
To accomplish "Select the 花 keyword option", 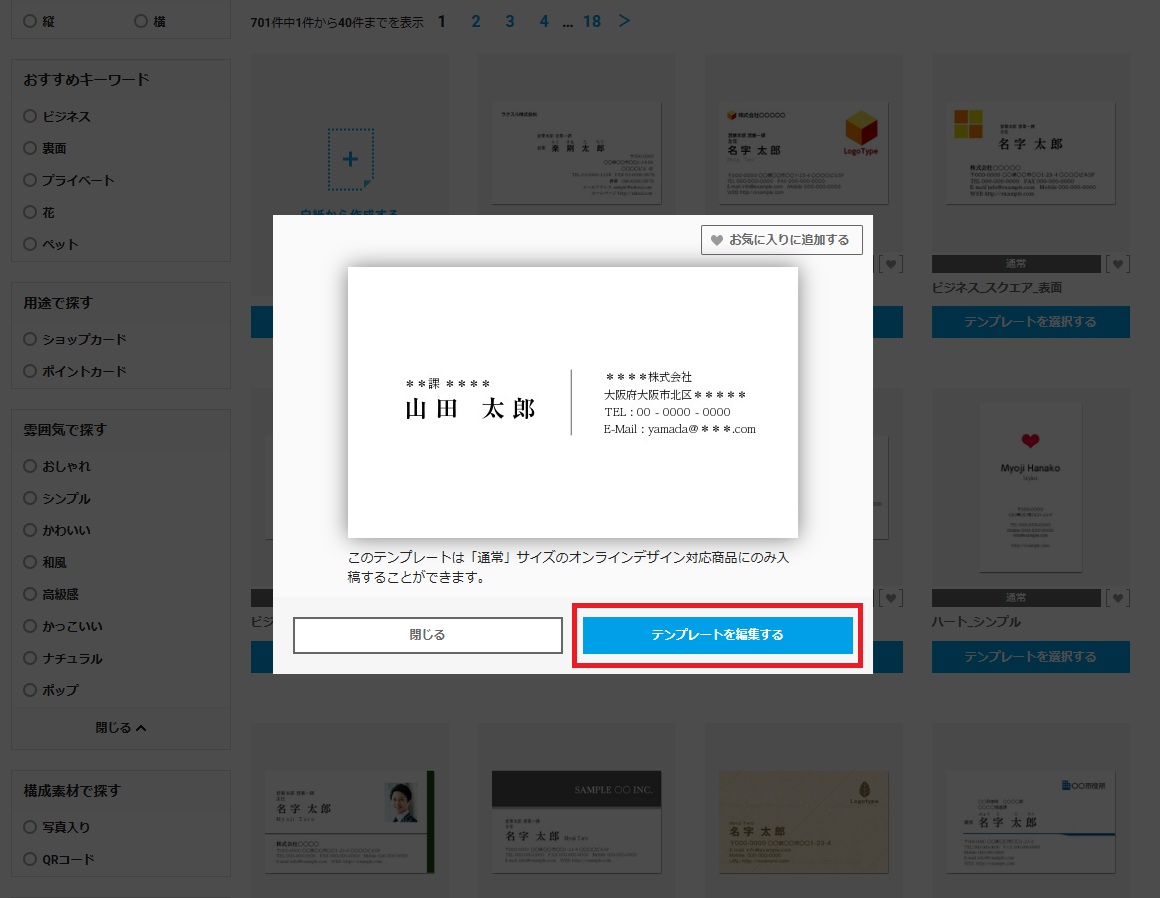I will [30, 212].
